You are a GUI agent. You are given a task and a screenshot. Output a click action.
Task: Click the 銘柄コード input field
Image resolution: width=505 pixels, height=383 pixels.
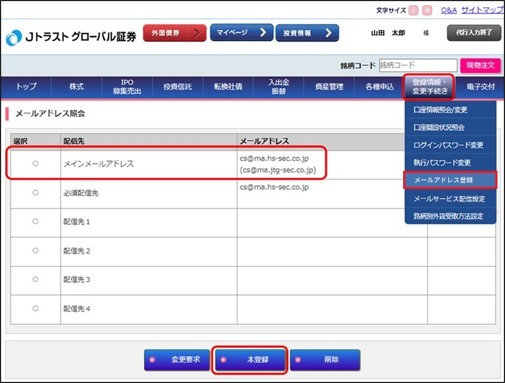418,65
